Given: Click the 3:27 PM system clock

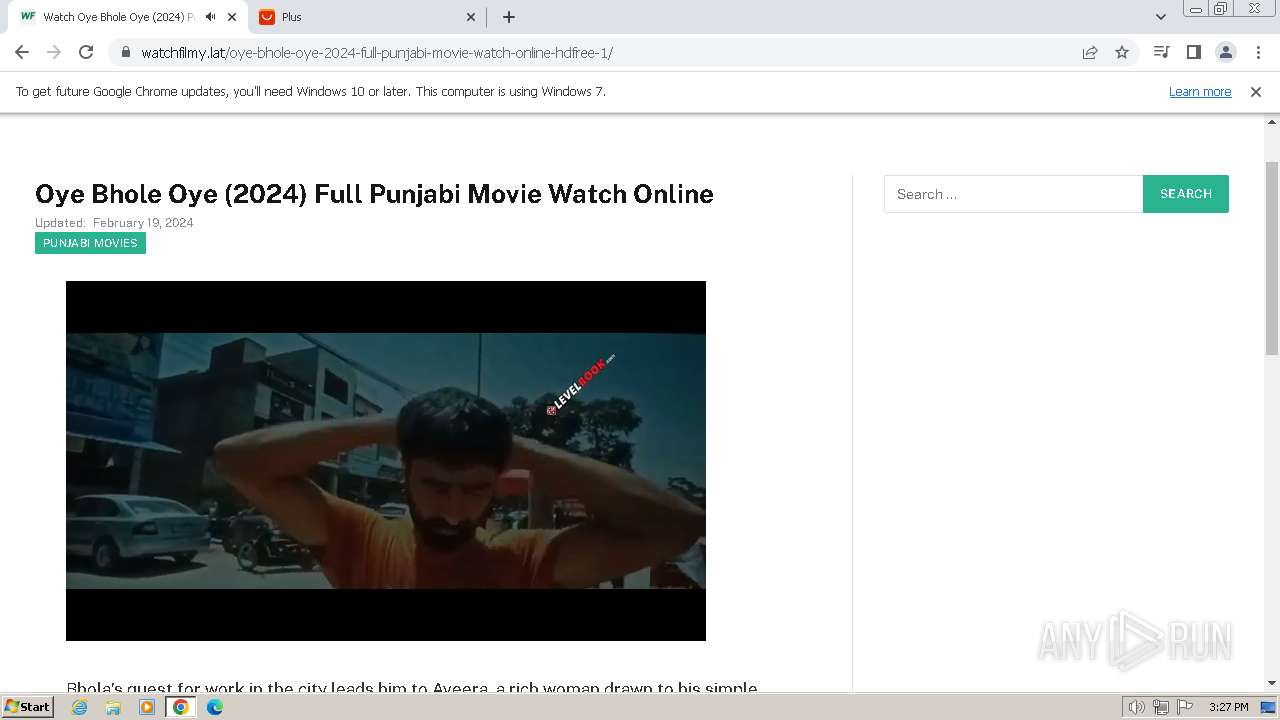Looking at the screenshot, I should [1228, 707].
